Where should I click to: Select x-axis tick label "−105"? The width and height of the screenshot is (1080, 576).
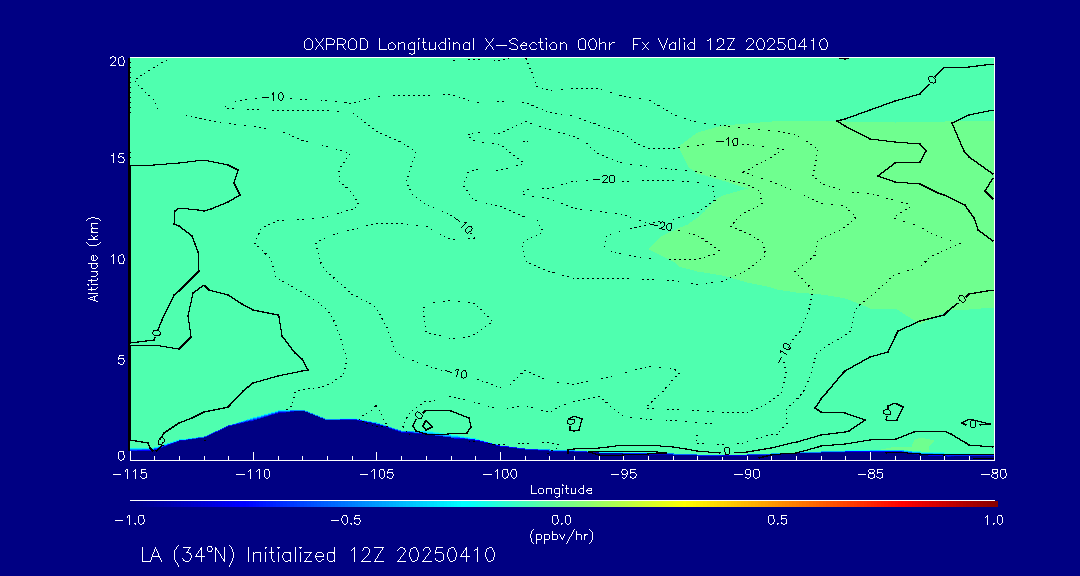[377, 474]
